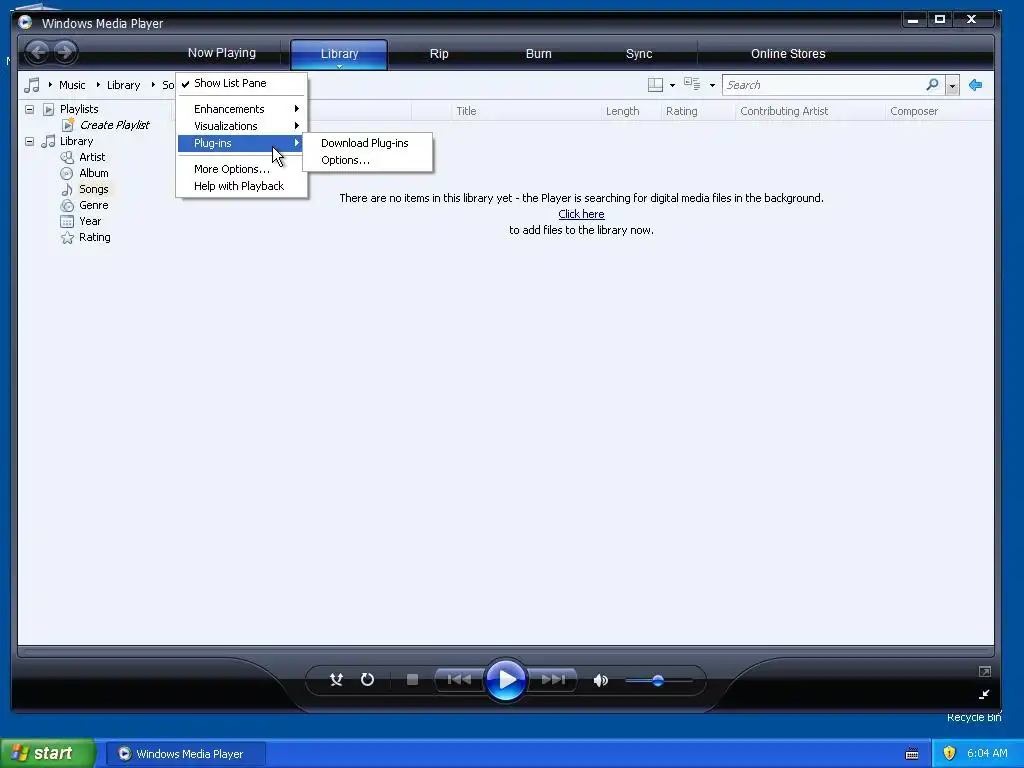Click the Windows Start button

(47, 754)
